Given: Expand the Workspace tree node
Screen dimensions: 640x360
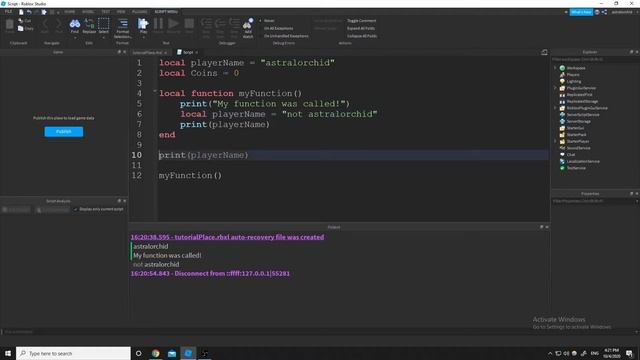Looking at the screenshot, I should click(x=555, y=68).
